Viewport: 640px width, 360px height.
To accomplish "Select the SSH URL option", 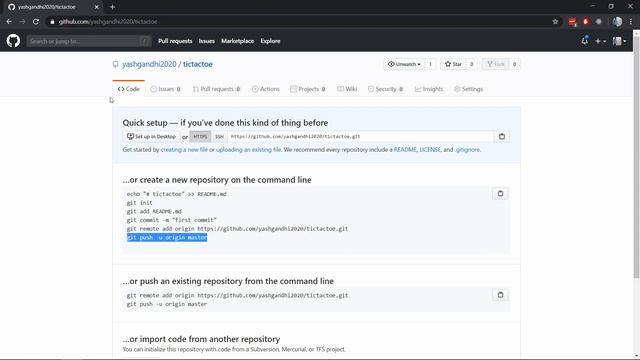I will (x=219, y=137).
